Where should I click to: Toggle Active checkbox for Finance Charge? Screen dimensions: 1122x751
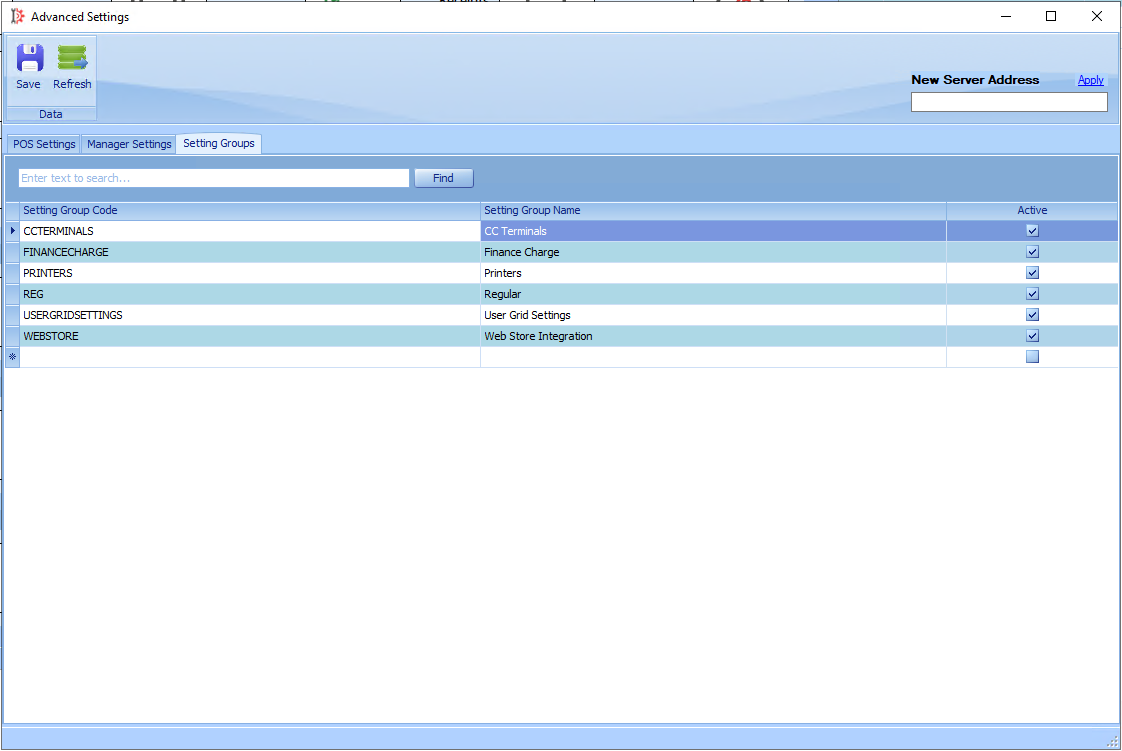1032,252
